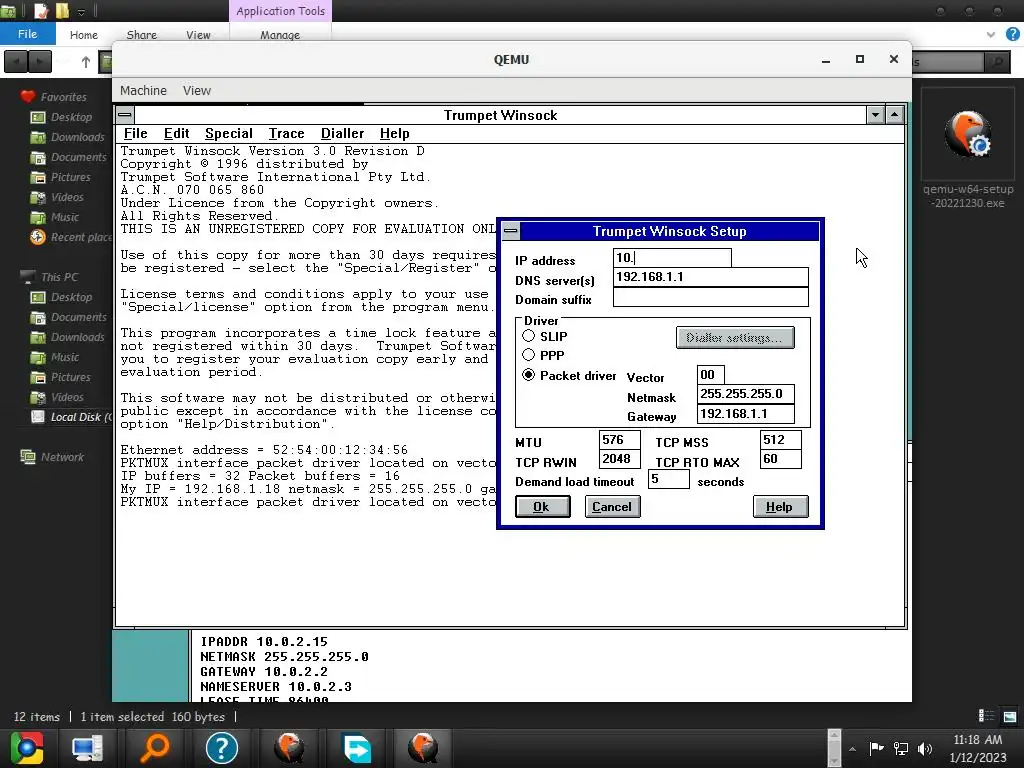Open the Trace menu
The height and width of the screenshot is (768, 1024).
point(286,133)
